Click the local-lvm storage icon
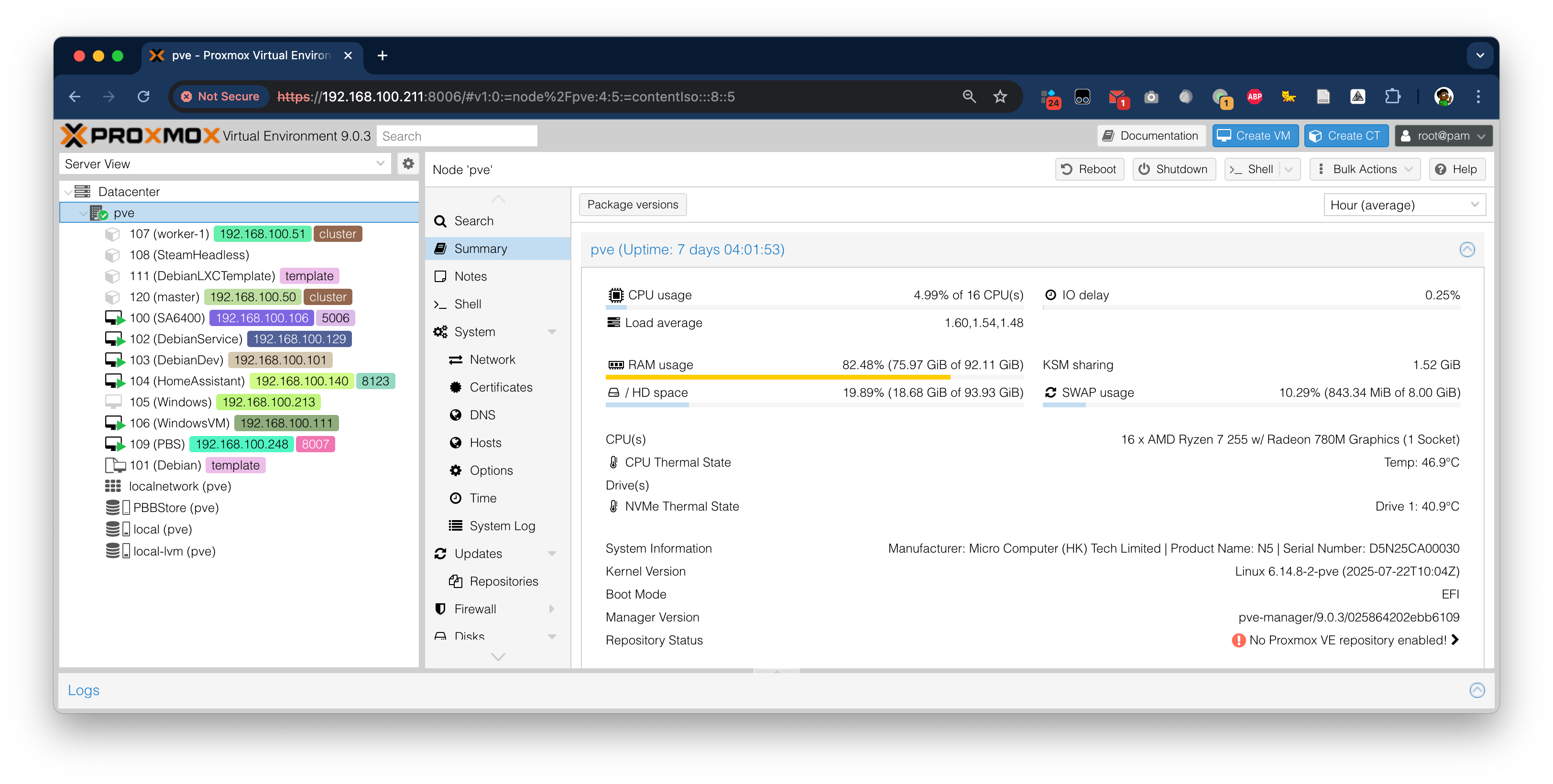 (117, 551)
